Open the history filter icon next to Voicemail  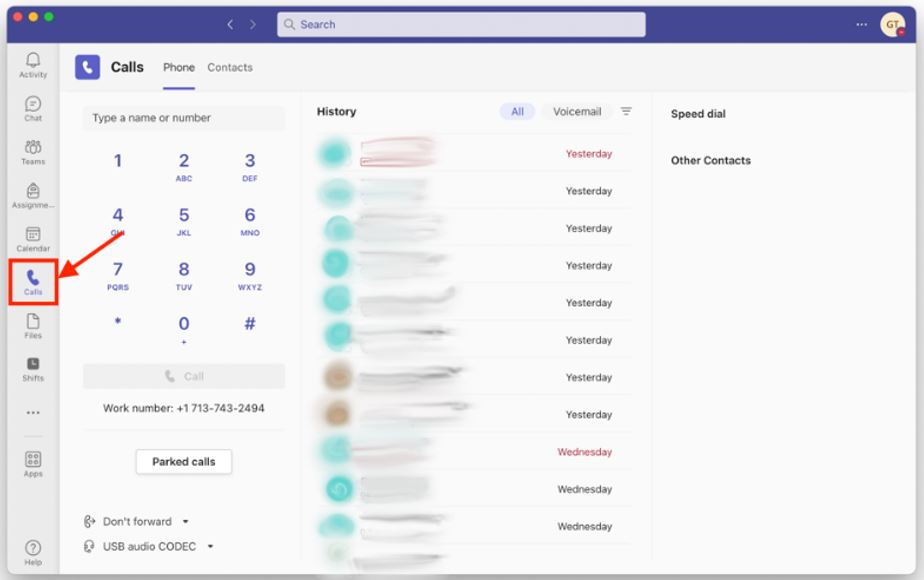(626, 111)
